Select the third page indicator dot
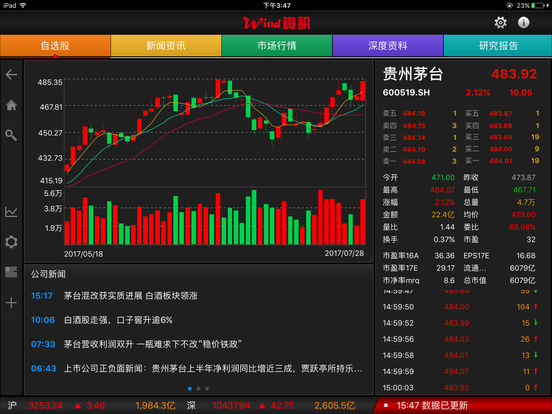The width and height of the screenshot is (552, 414). [207, 389]
